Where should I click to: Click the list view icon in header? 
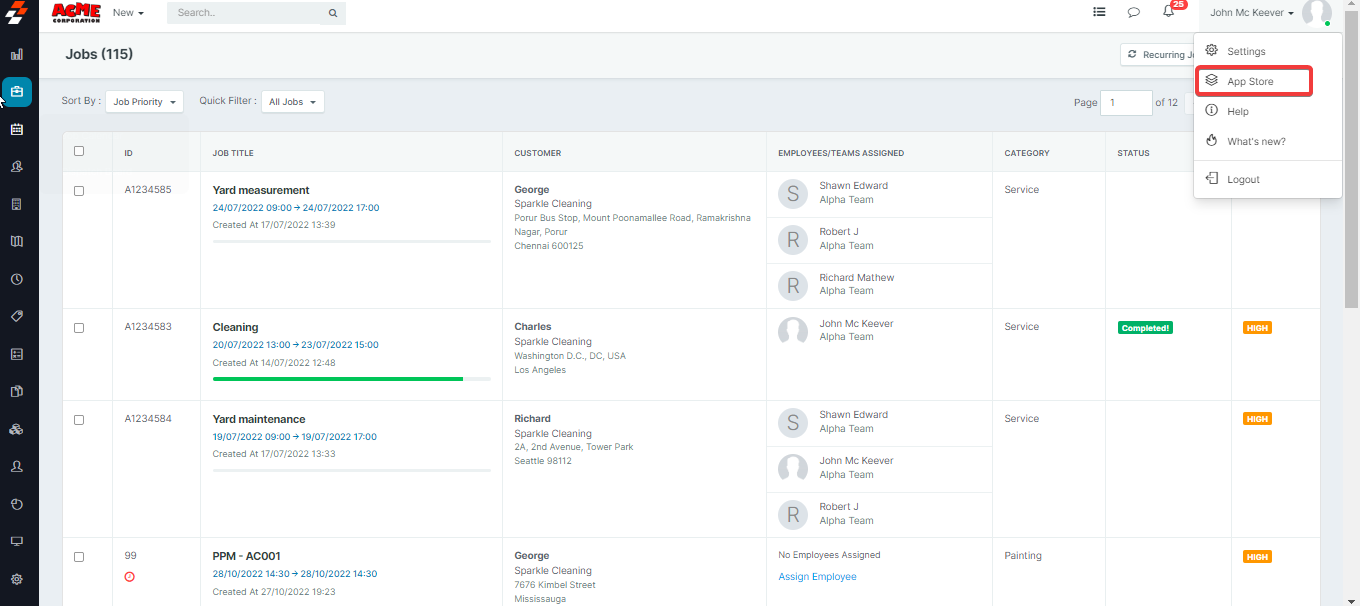(x=1099, y=13)
